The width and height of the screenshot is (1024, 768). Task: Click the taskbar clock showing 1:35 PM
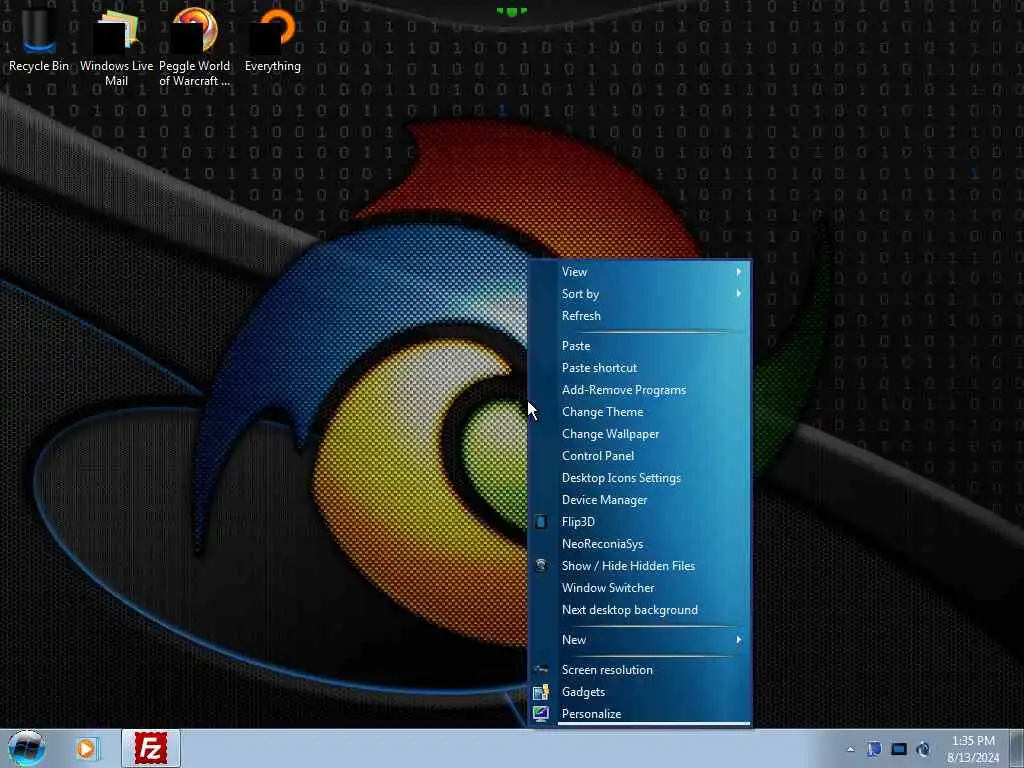[x=973, y=749]
